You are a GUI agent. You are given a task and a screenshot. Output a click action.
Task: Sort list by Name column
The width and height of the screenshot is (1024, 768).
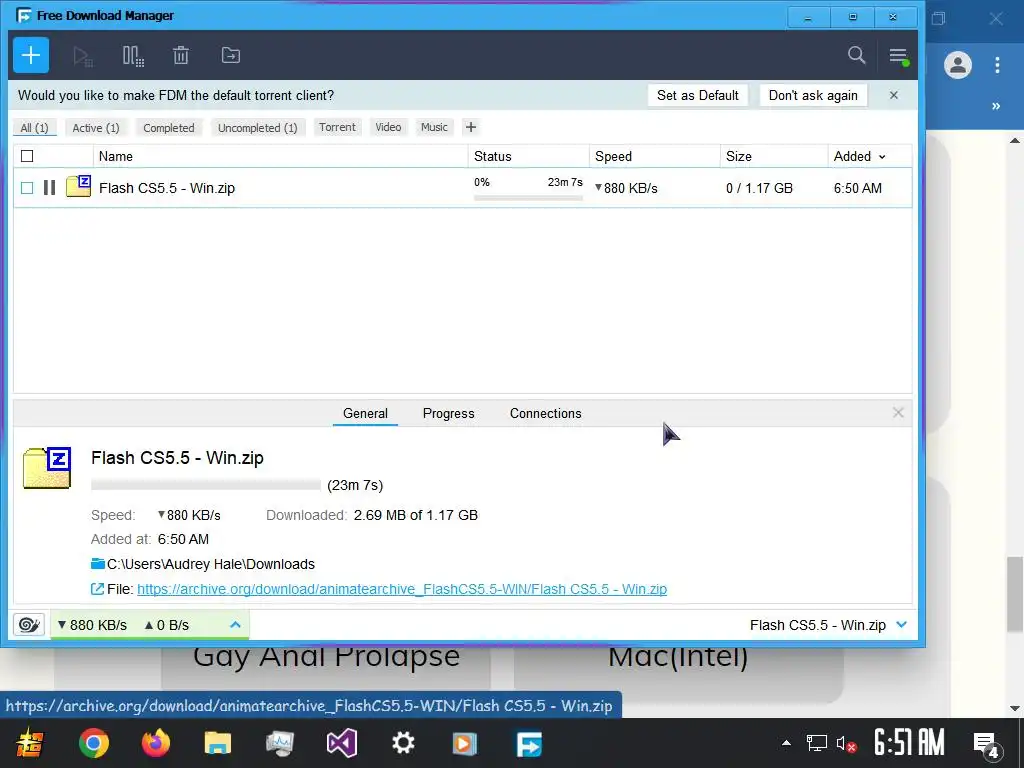(281, 156)
